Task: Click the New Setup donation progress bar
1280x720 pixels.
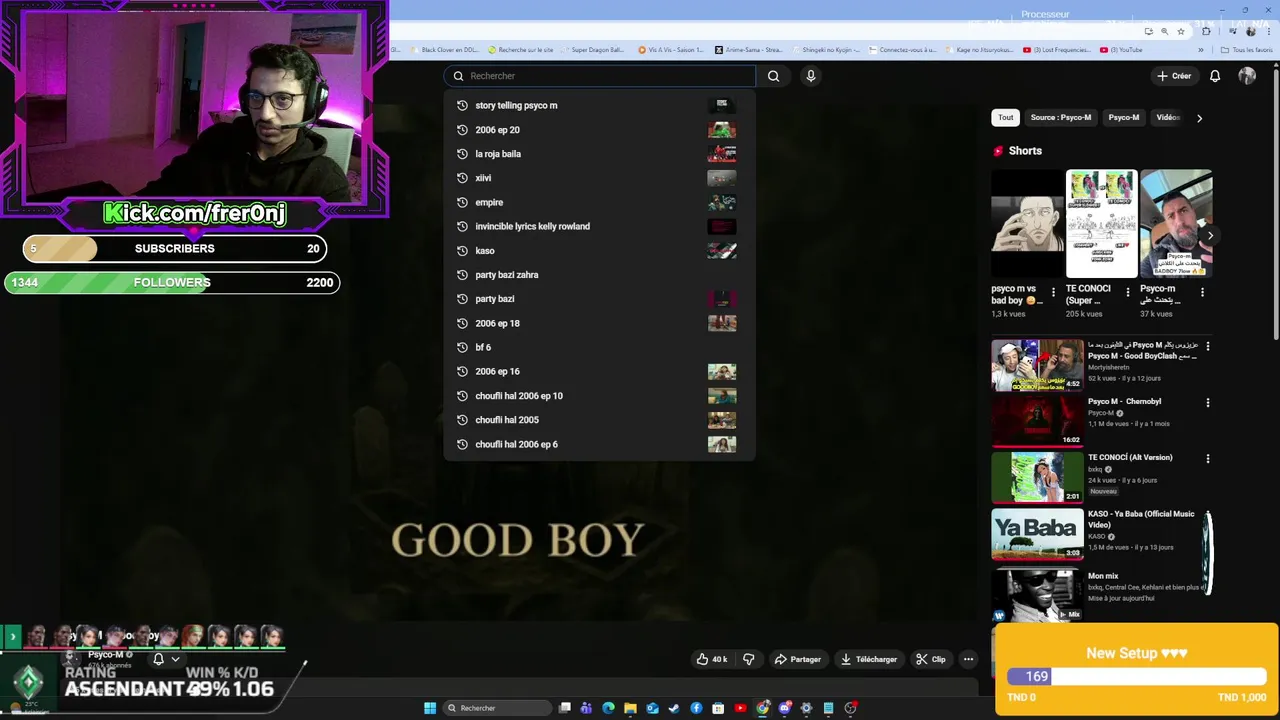Action: tap(1137, 676)
